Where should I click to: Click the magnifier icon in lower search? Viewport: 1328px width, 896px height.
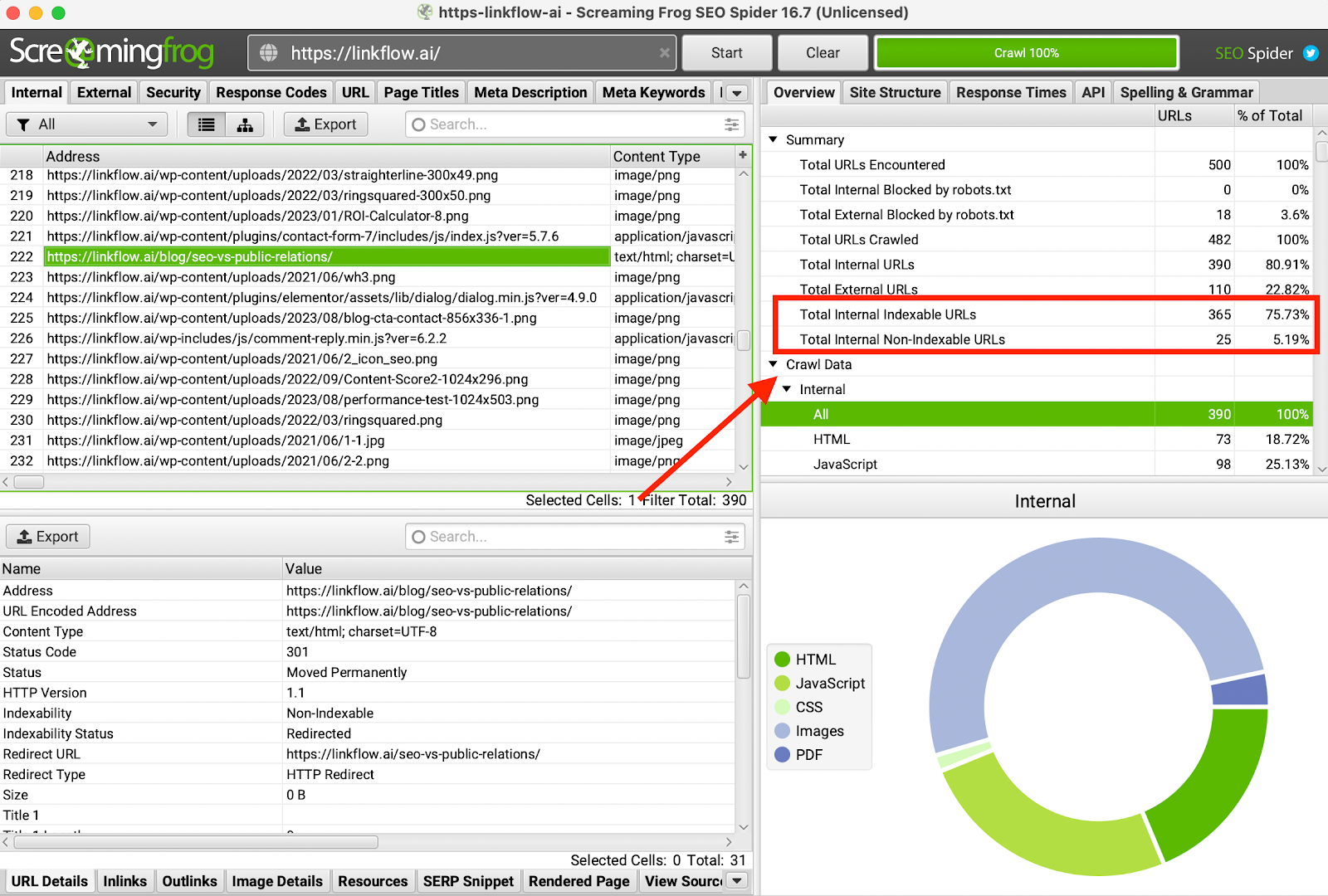[x=419, y=537]
